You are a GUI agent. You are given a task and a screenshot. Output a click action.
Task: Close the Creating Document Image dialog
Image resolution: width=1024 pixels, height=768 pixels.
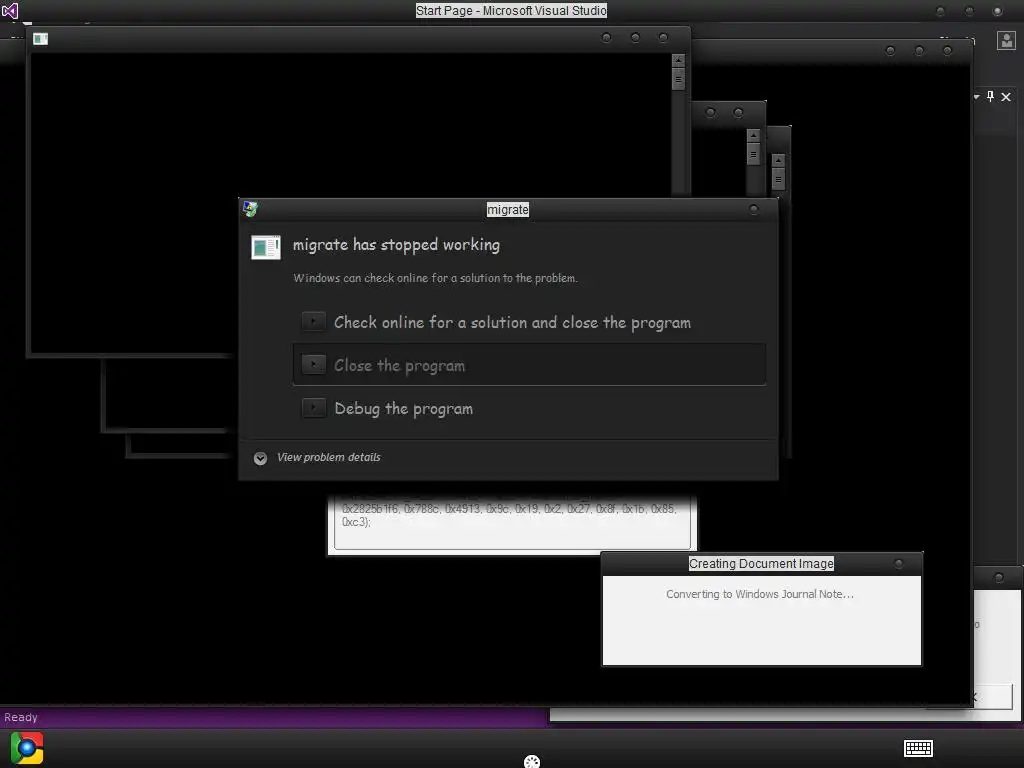[x=899, y=563]
